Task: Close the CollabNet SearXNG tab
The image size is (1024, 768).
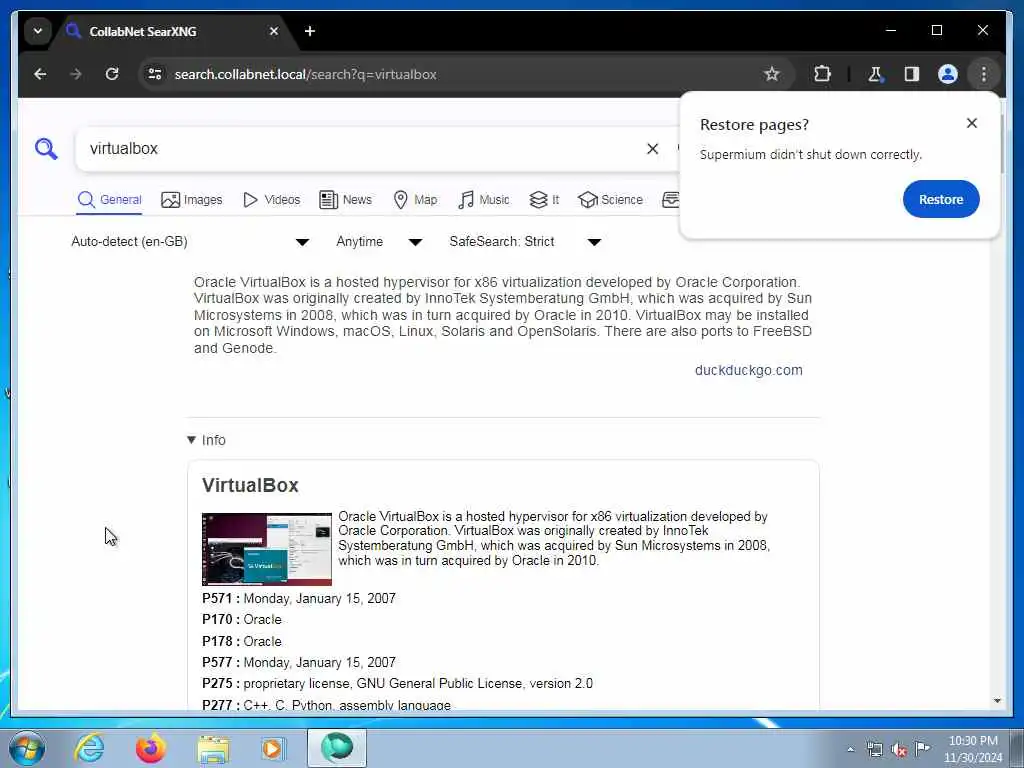Action: (274, 31)
